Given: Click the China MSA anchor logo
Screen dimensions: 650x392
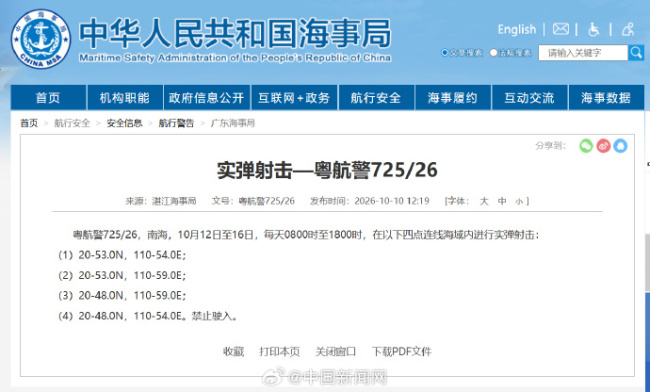Looking at the screenshot, I should pyautogui.click(x=41, y=39).
